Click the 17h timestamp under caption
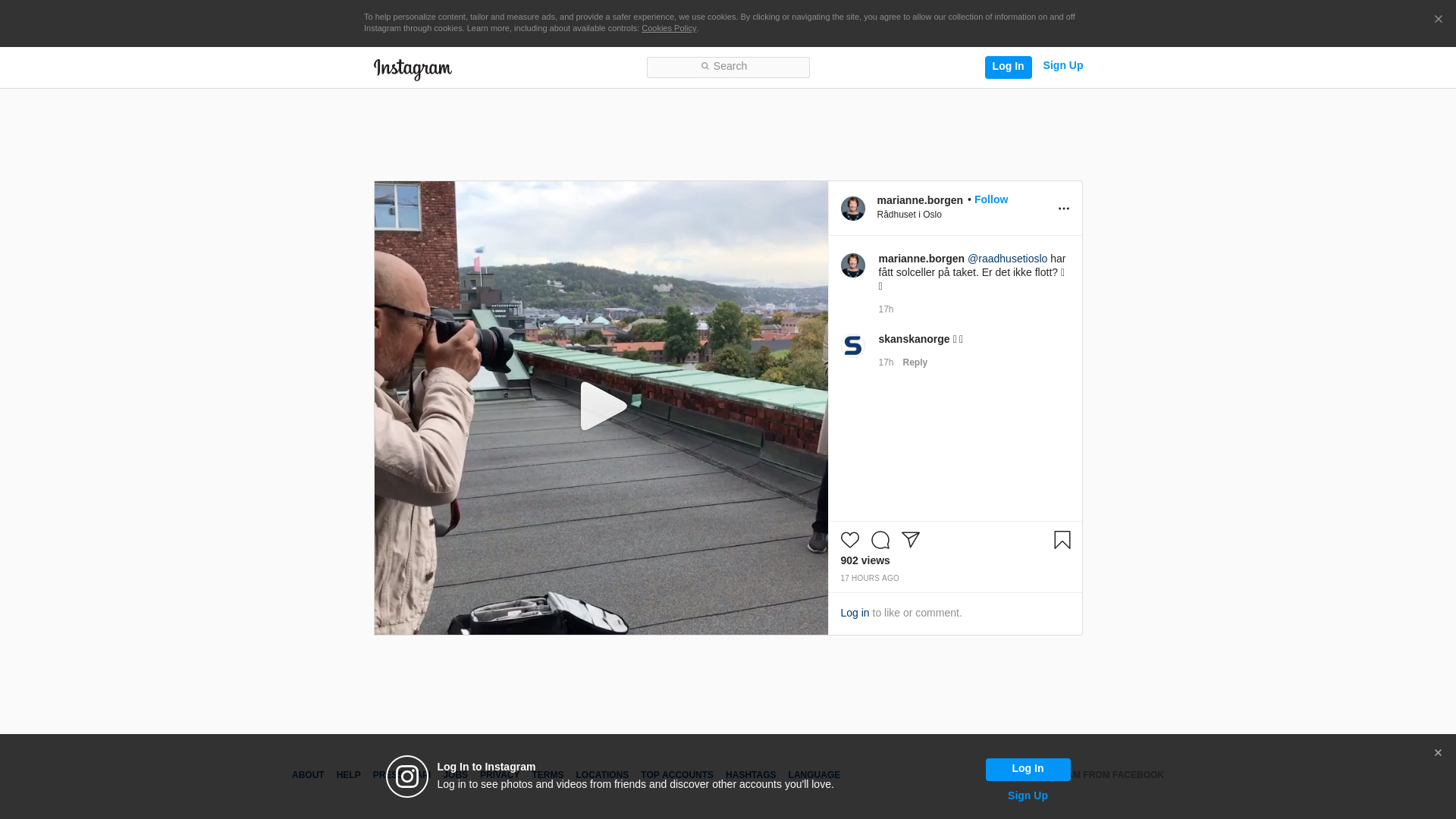Image resolution: width=1456 pixels, height=819 pixels. 886,309
